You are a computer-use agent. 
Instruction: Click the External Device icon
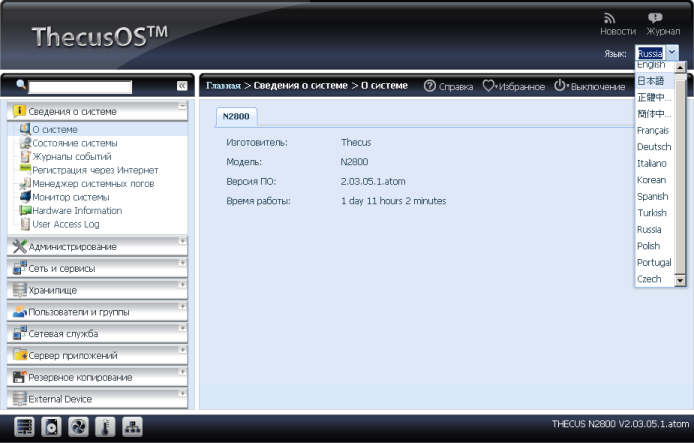[x=19, y=399]
